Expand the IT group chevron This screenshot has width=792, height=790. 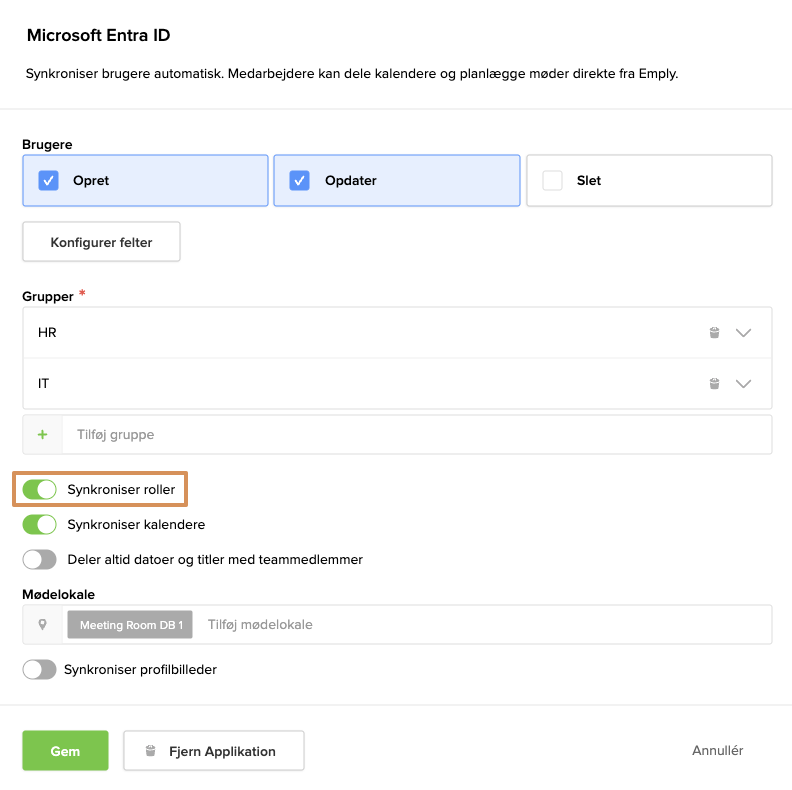[743, 383]
